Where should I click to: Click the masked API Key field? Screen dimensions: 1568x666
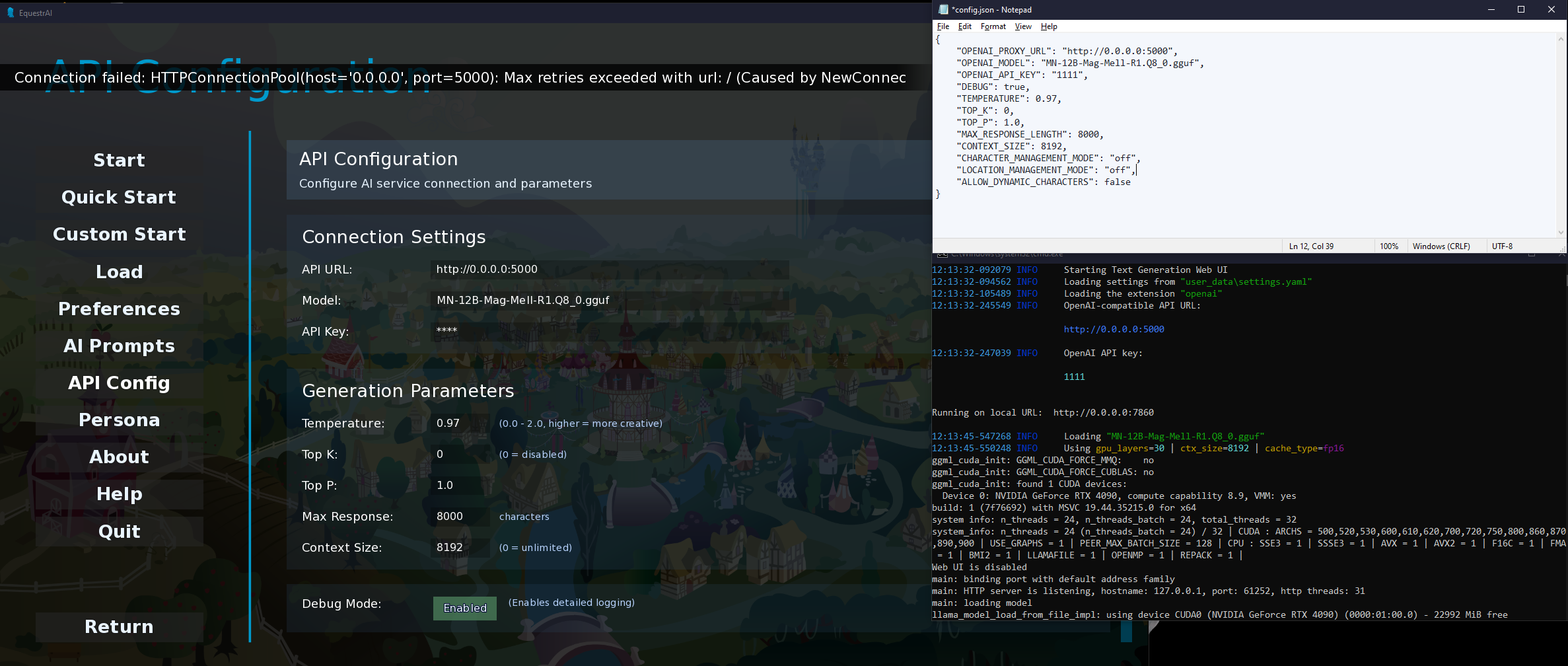point(610,332)
